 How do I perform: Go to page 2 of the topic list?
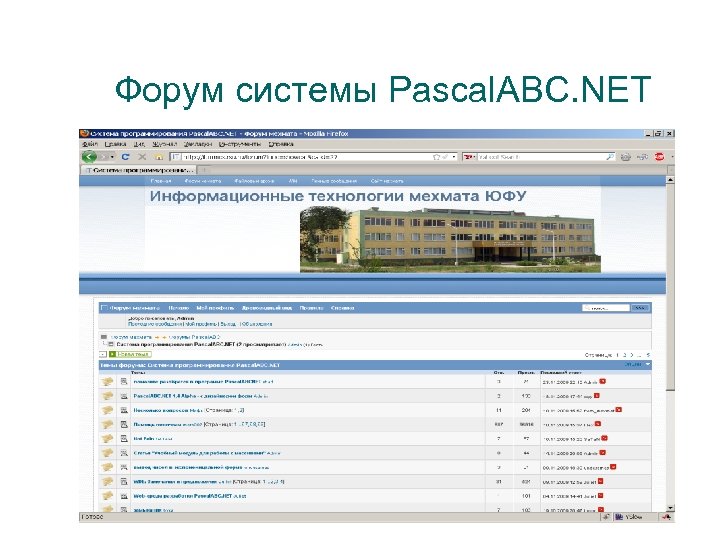624,355
